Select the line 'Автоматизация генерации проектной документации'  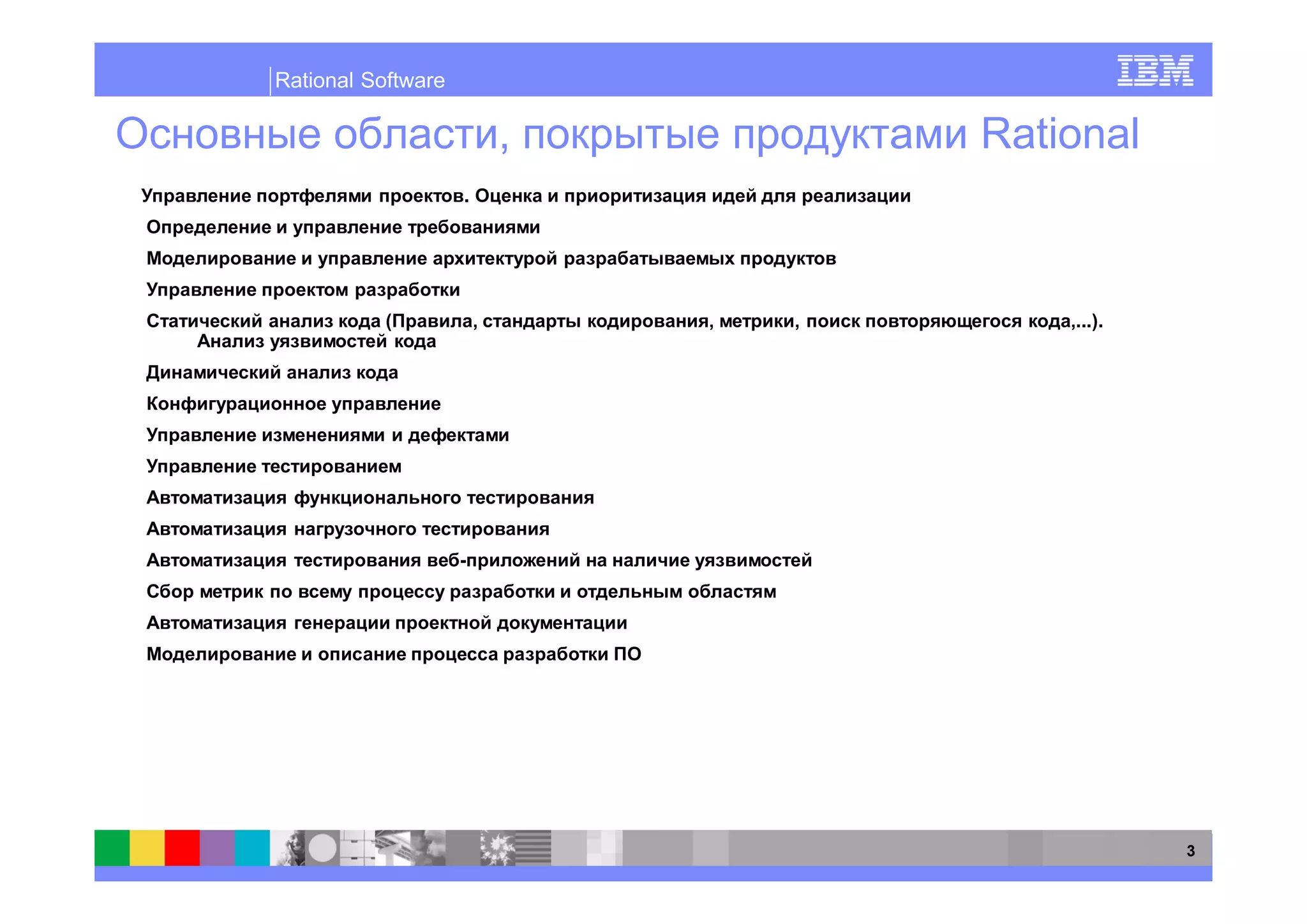point(387,623)
